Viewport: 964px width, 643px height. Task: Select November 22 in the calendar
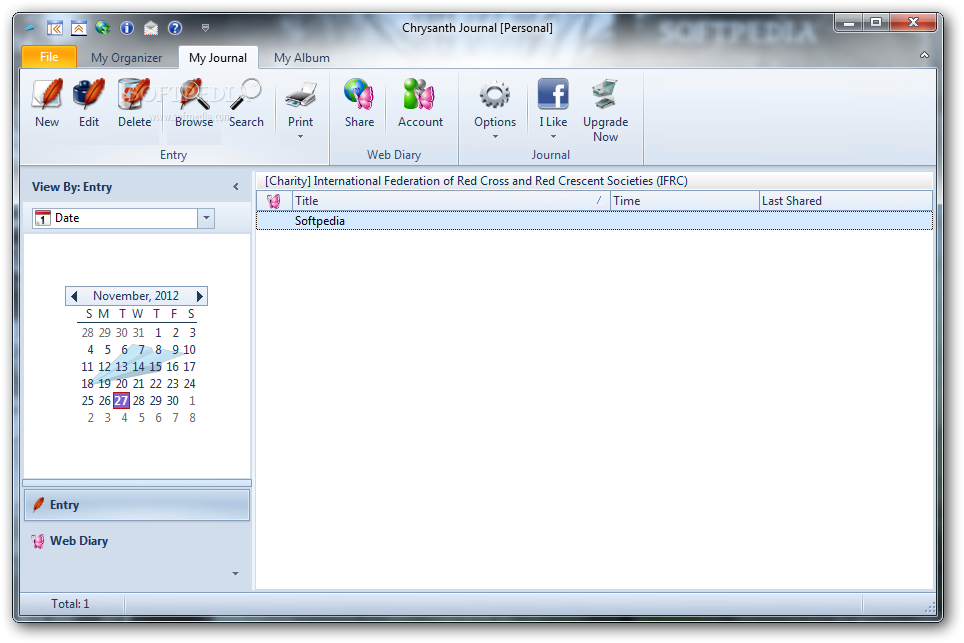[x=156, y=384]
